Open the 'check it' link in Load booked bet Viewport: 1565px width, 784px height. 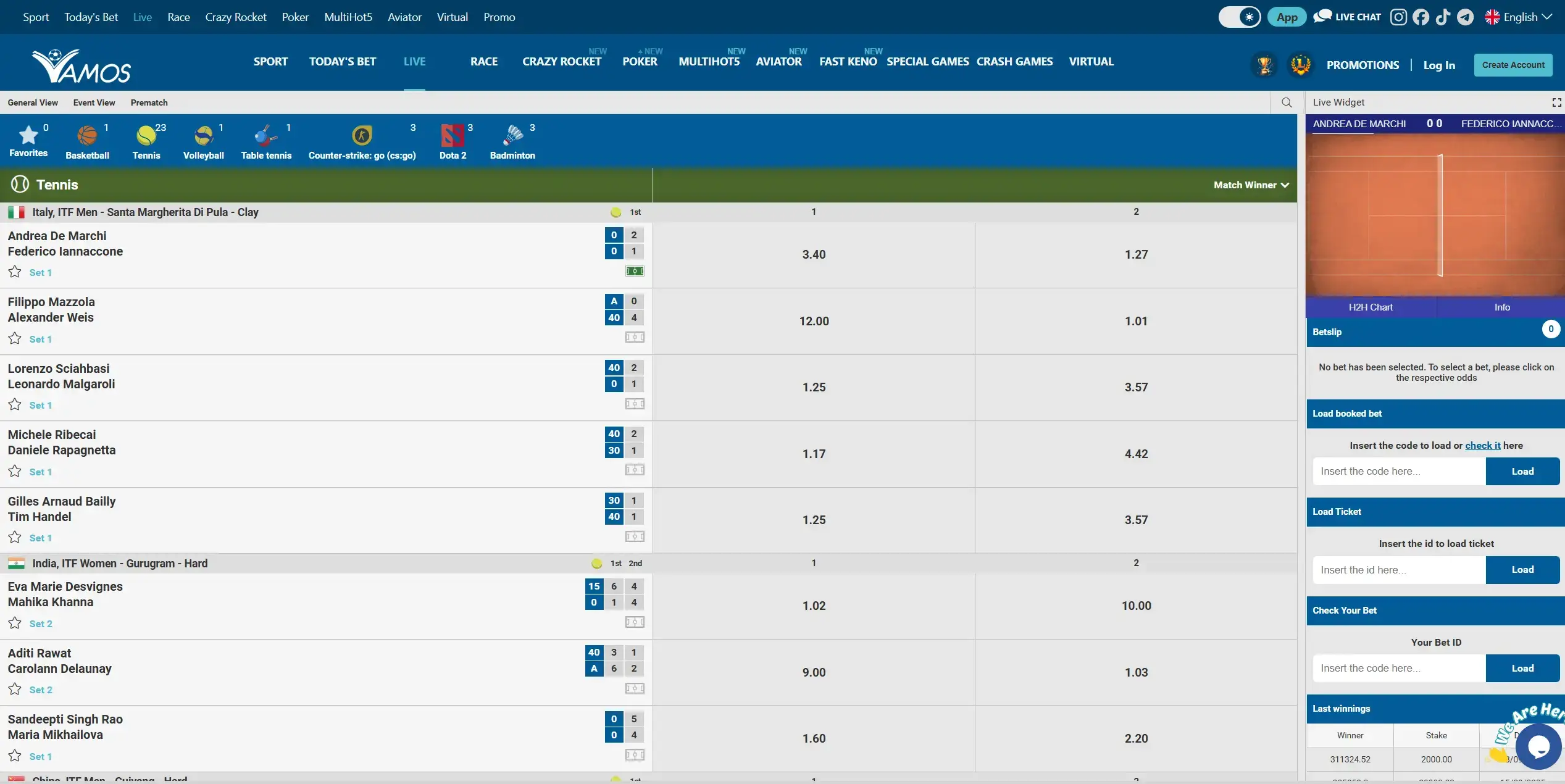[1482, 444]
